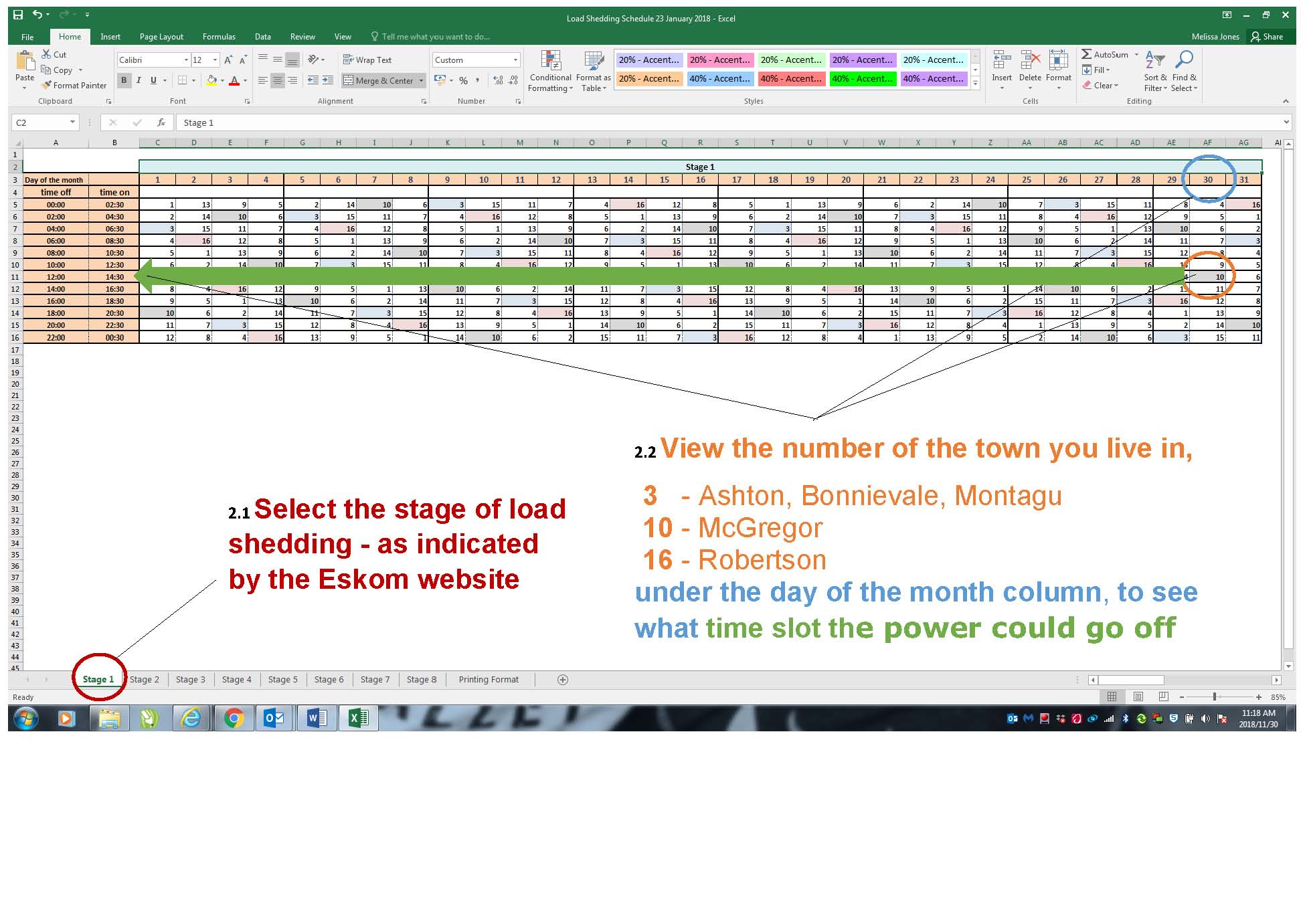The width and height of the screenshot is (1307, 924).
Task: Click the AutoSum sigma icon
Action: [x=1086, y=54]
